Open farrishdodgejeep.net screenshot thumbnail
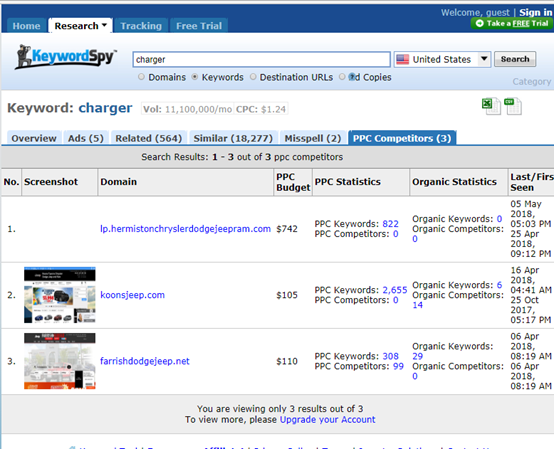This screenshot has width=554, height=449. coord(60,361)
